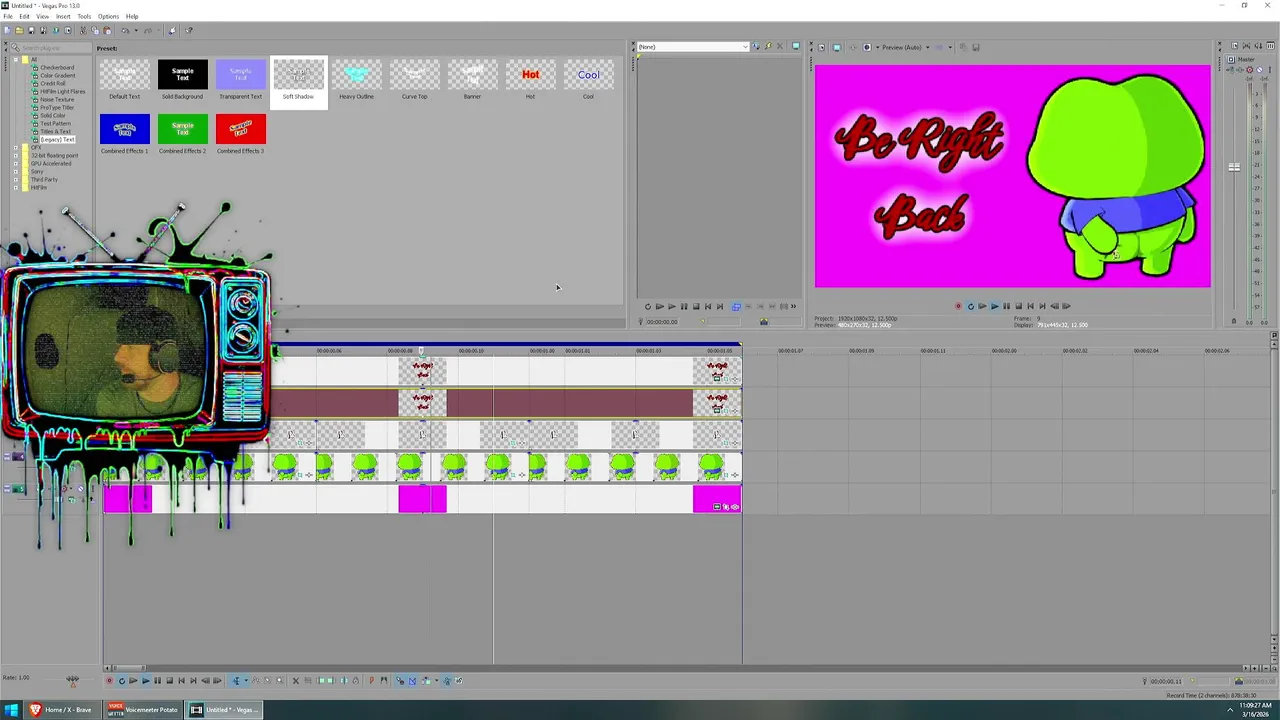This screenshot has width=1280, height=720.
Task: Click the Delete X icon in editing toolbar
Action: coord(295,681)
